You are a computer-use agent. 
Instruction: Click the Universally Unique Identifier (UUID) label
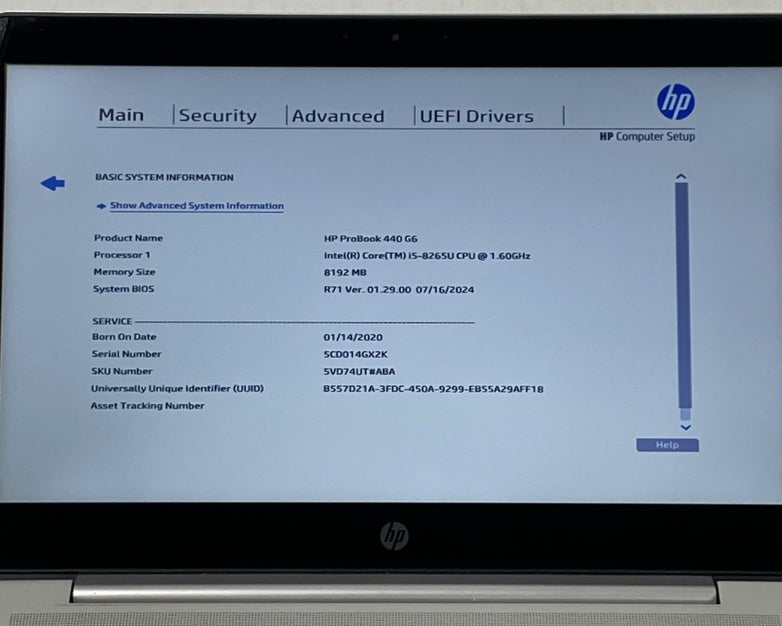(178, 389)
